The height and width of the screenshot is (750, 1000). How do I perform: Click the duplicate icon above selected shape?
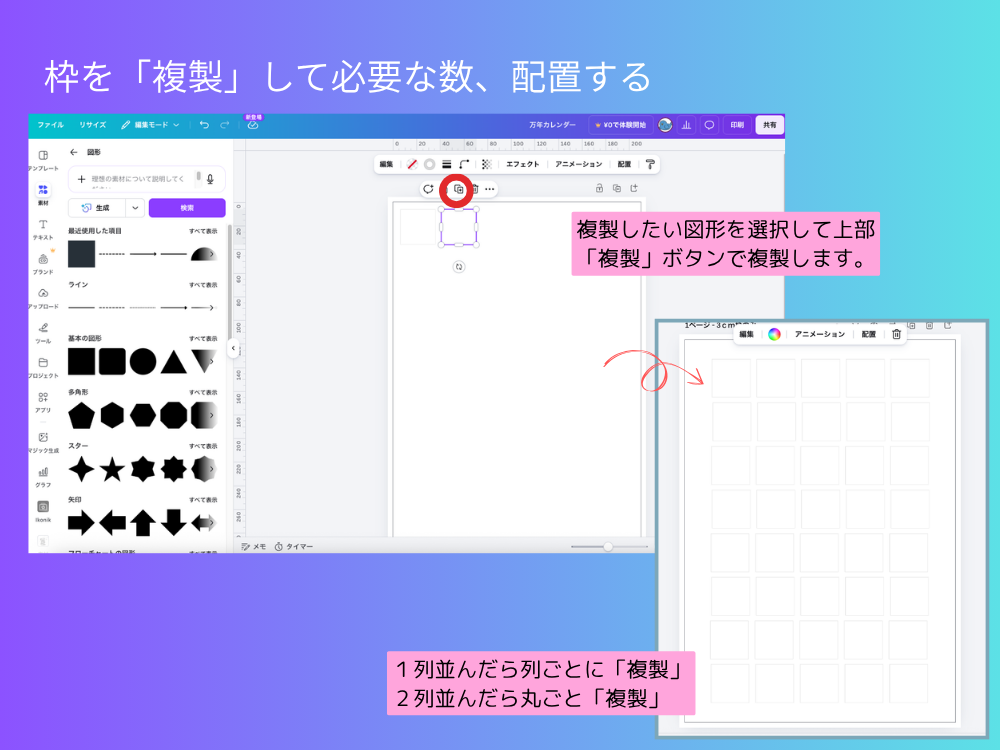click(x=458, y=189)
